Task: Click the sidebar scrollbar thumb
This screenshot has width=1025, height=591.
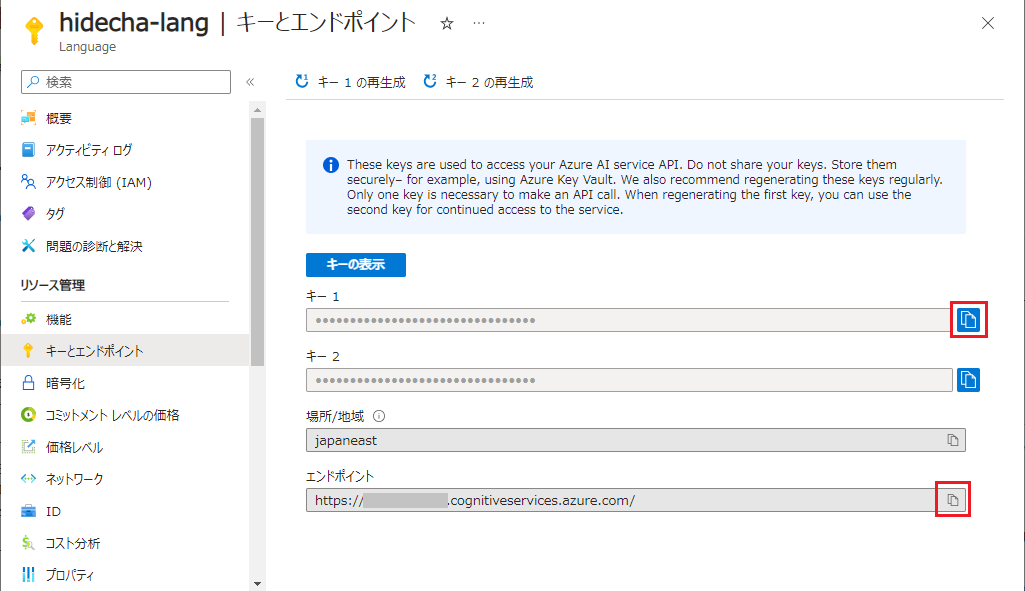Action: pos(257,242)
